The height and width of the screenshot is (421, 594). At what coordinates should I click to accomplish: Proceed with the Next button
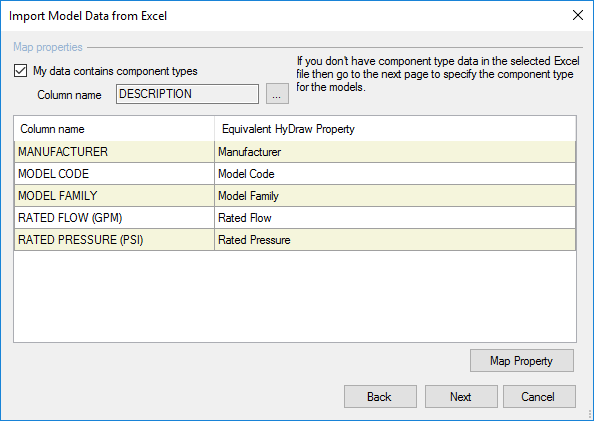tap(461, 397)
